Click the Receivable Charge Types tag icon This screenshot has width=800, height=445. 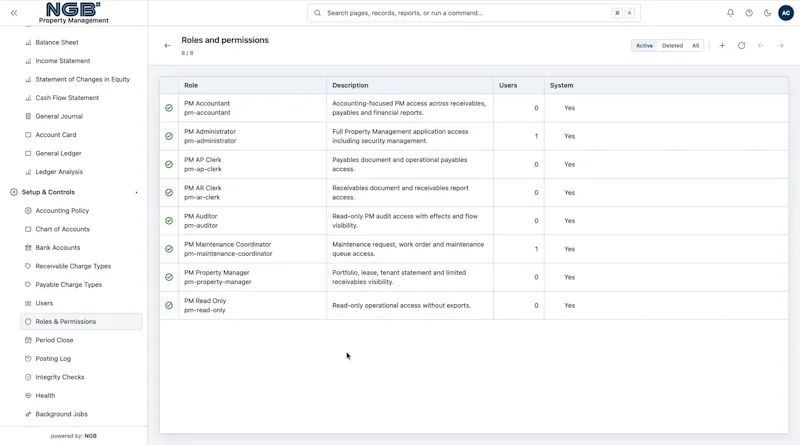coord(28,266)
